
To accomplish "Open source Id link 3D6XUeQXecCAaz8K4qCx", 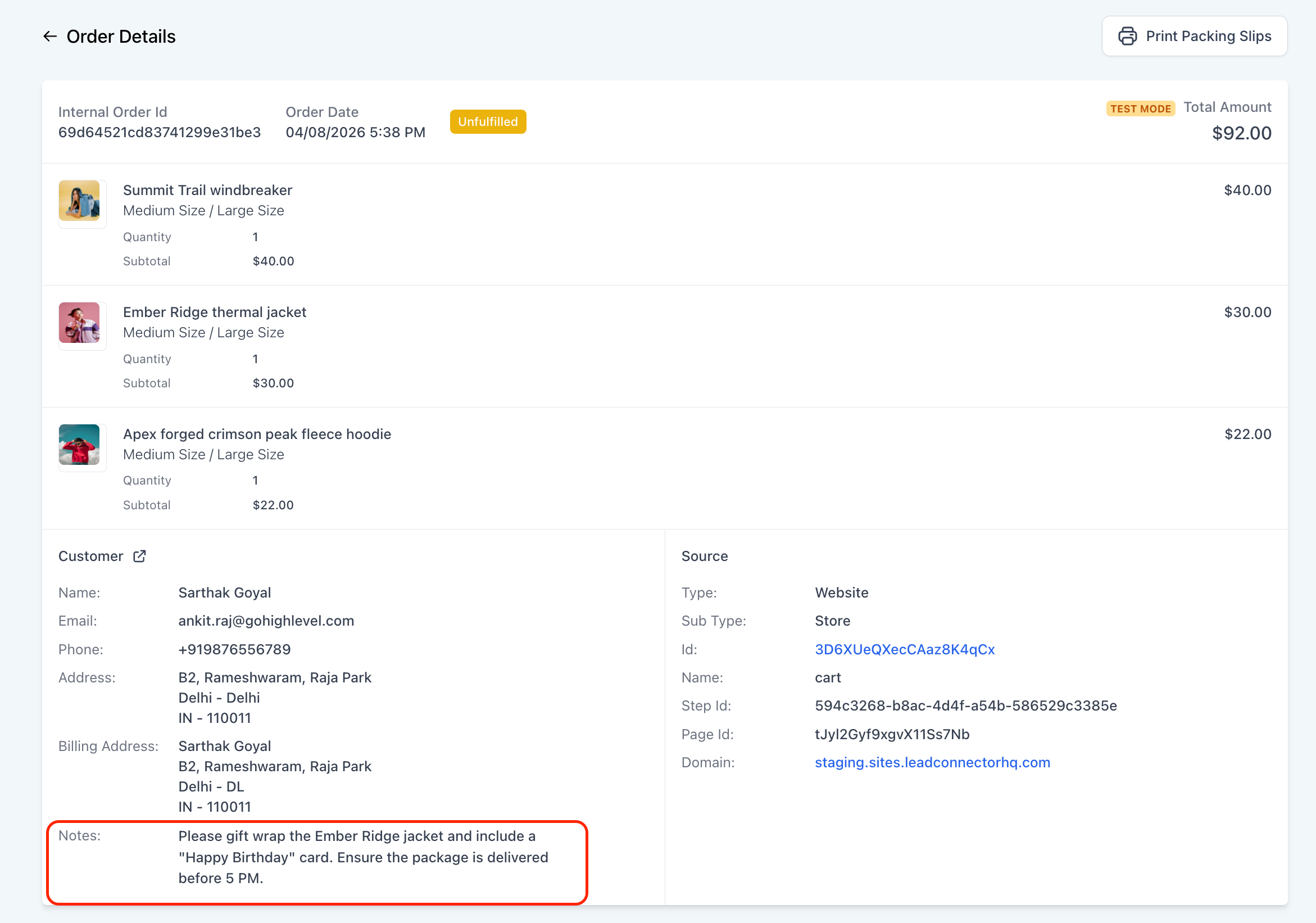I will click(x=904, y=649).
